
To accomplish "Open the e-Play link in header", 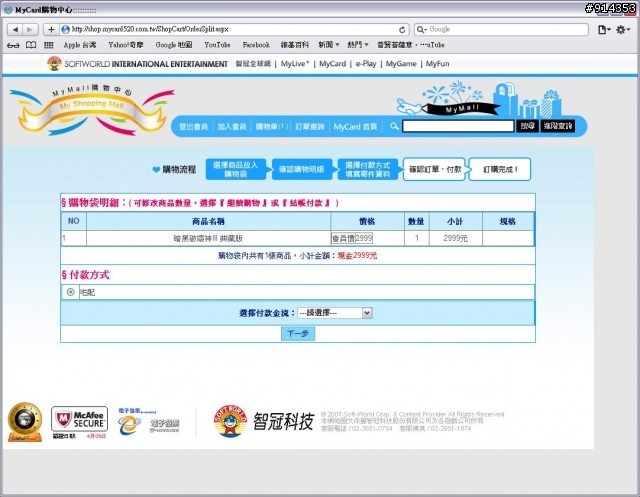I will [366, 64].
